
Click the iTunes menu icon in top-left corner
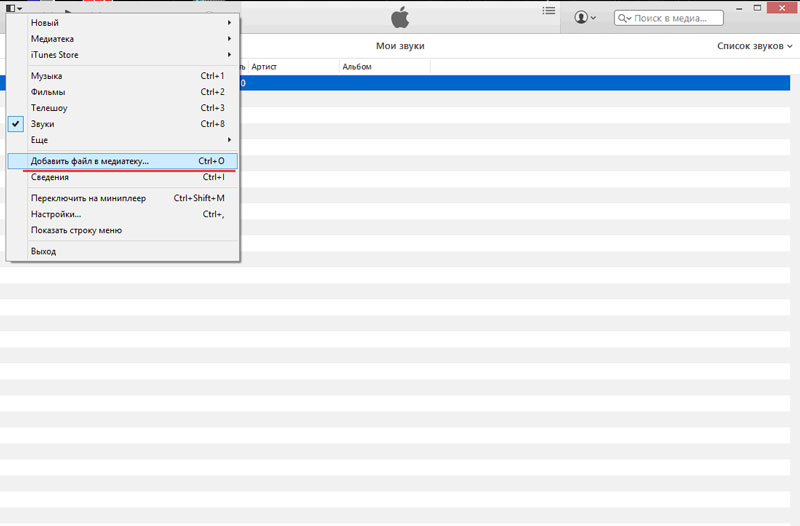click(x=13, y=8)
